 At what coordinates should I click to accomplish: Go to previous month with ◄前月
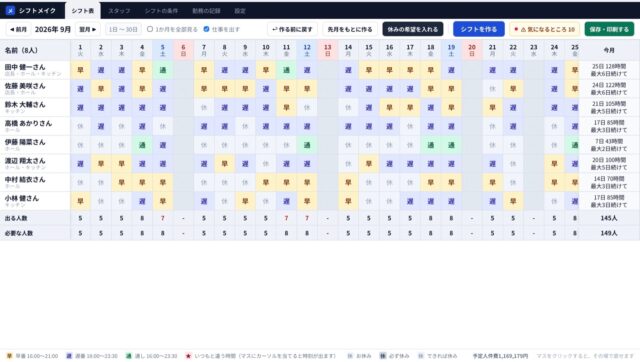(x=18, y=29)
